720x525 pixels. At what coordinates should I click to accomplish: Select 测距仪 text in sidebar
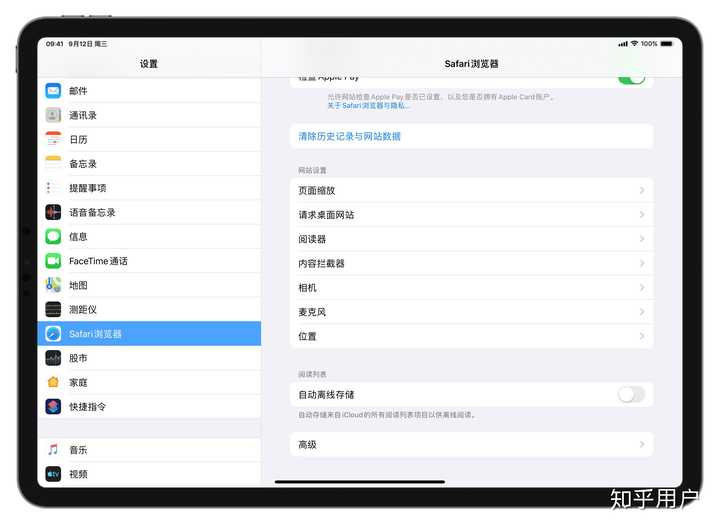coord(83,310)
